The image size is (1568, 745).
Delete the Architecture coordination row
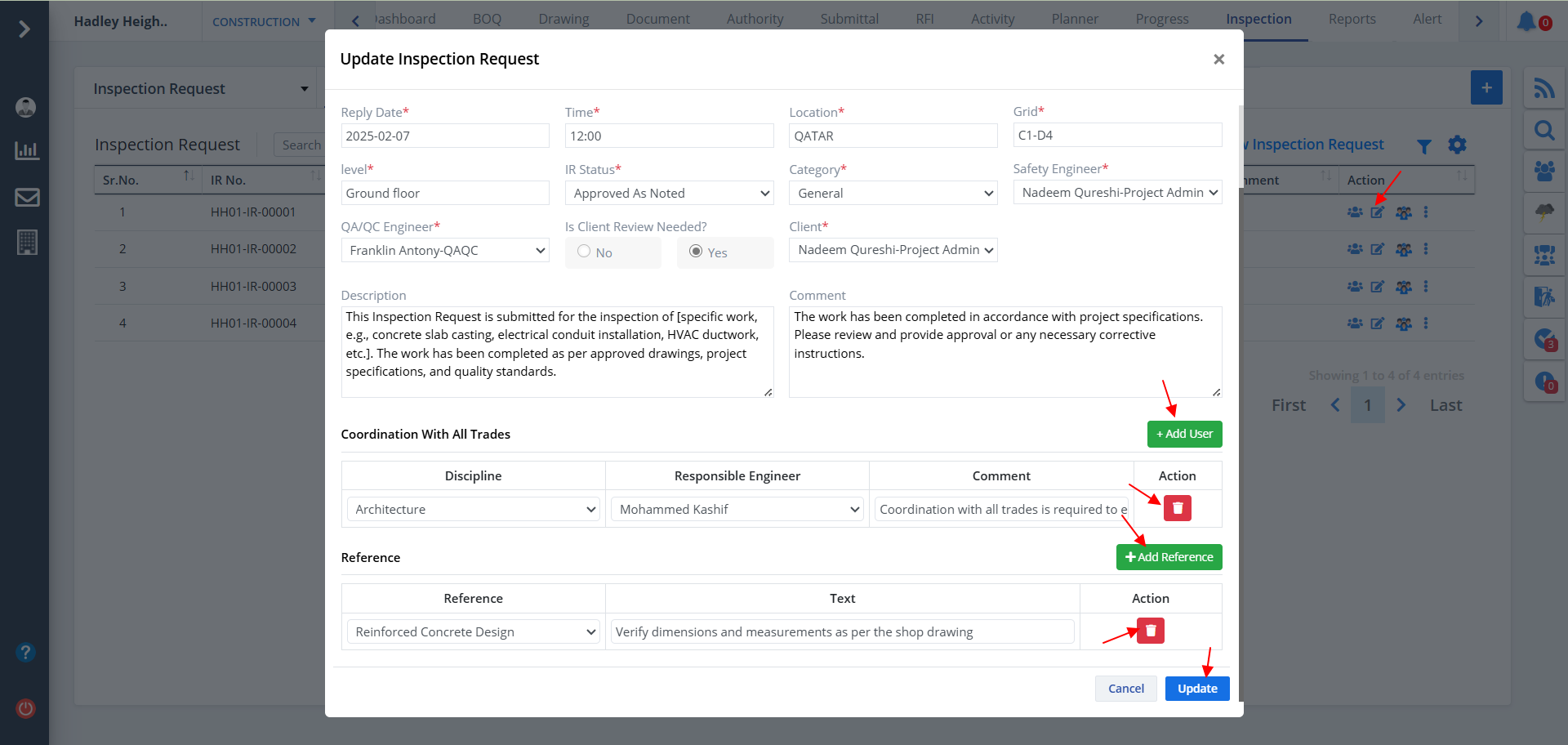click(x=1177, y=508)
